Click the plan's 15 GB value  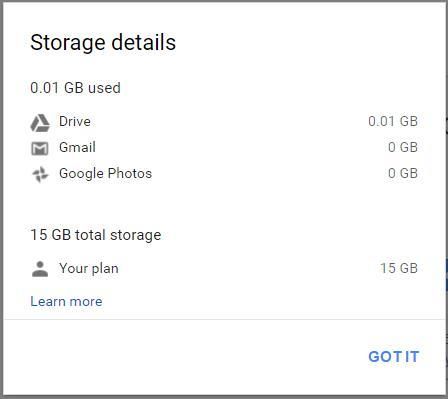click(x=399, y=268)
